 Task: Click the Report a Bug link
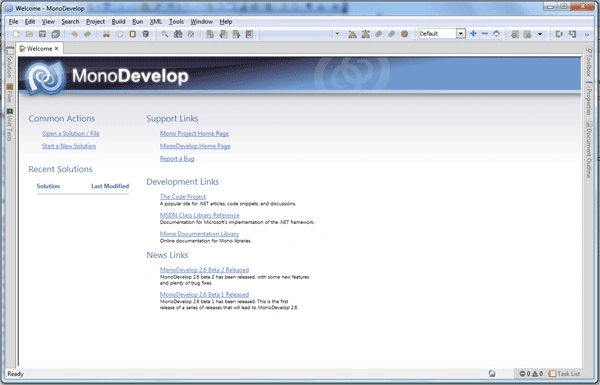click(x=177, y=158)
